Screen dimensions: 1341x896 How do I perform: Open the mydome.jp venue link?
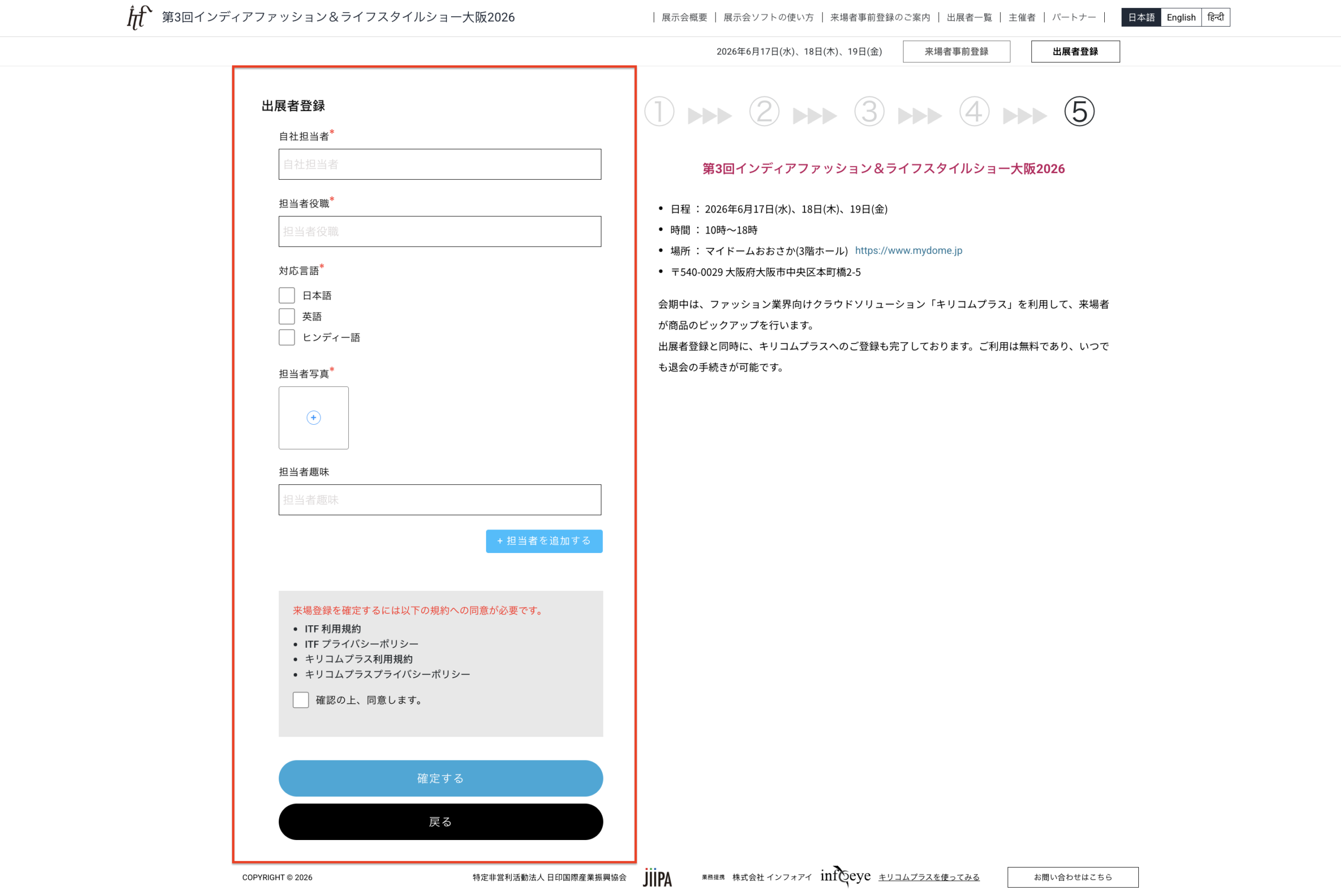(908, 250)
